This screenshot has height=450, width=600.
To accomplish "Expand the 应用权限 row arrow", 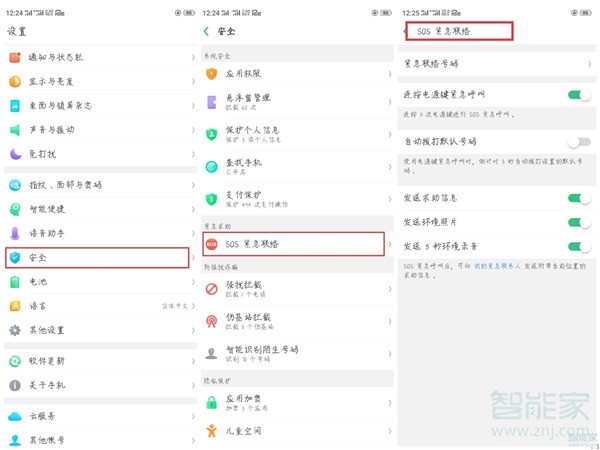I will pos(389,74).
